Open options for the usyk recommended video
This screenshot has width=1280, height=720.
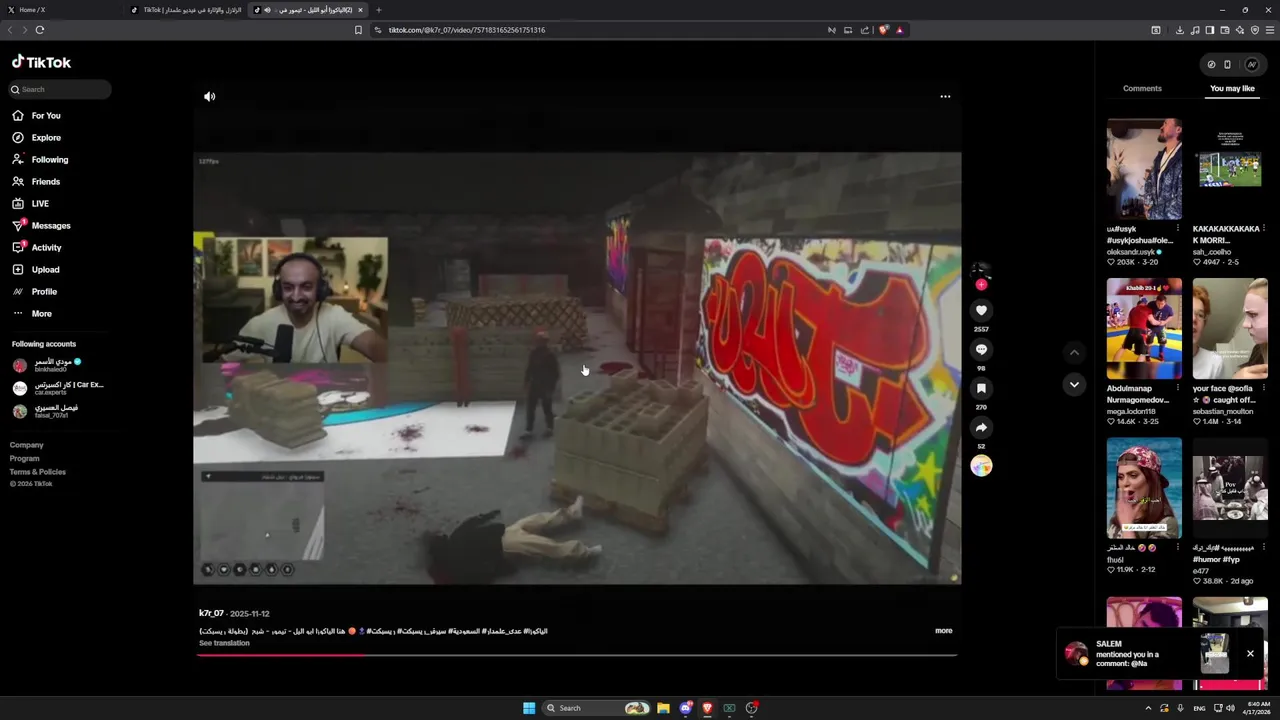click(x=1178, y=229)
